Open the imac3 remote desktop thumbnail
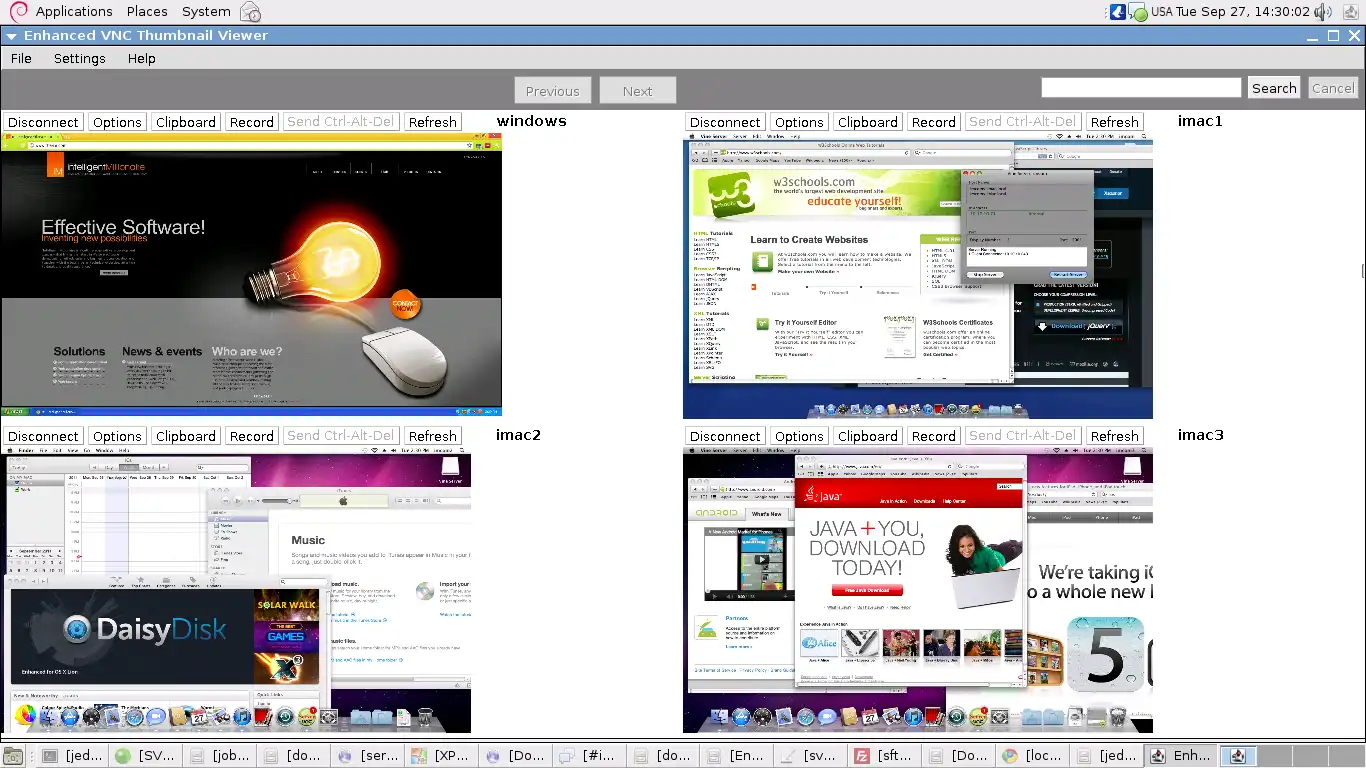This screenshot has height=768, width=1366. point(918,591)
